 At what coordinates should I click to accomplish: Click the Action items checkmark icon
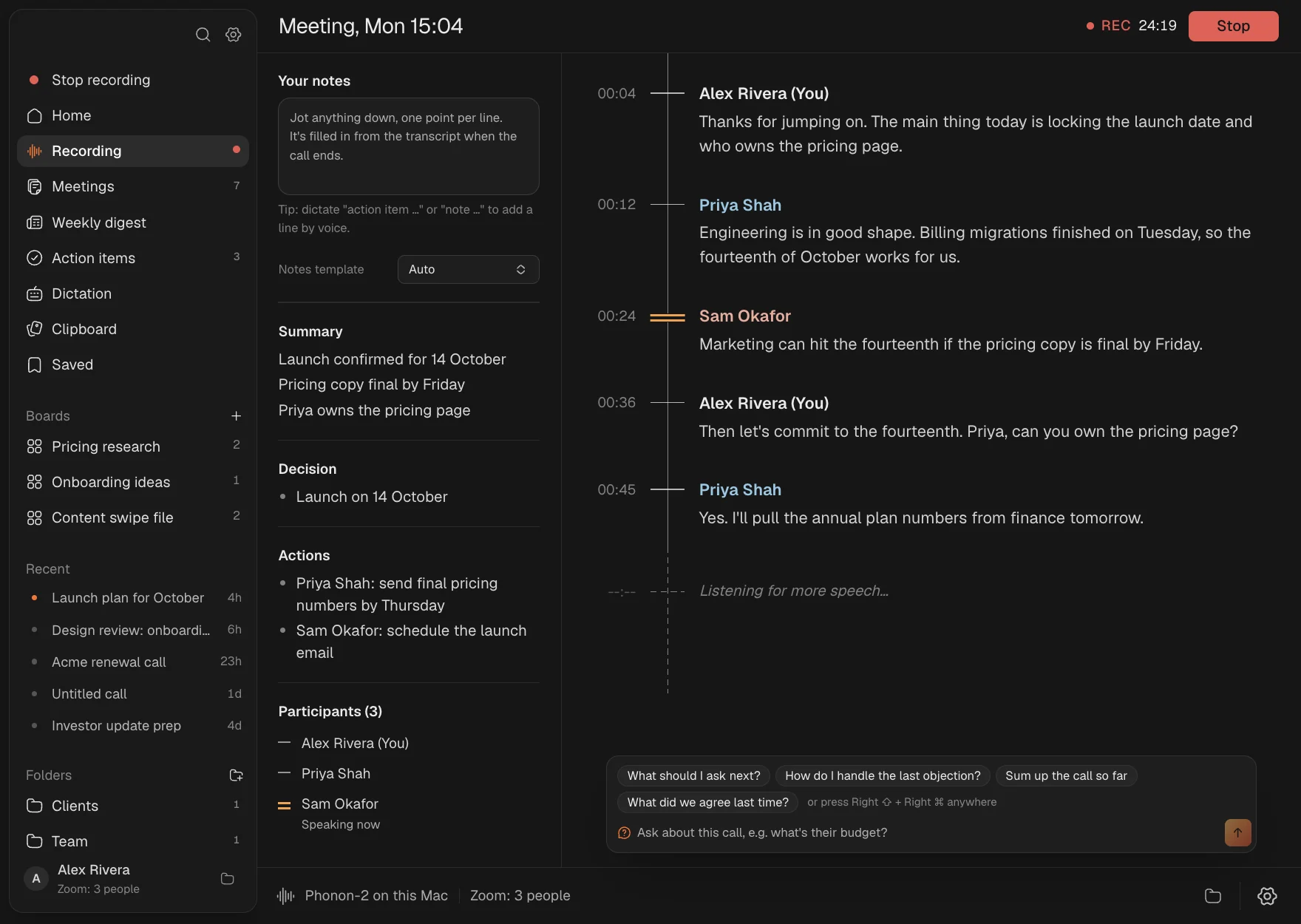34,258
